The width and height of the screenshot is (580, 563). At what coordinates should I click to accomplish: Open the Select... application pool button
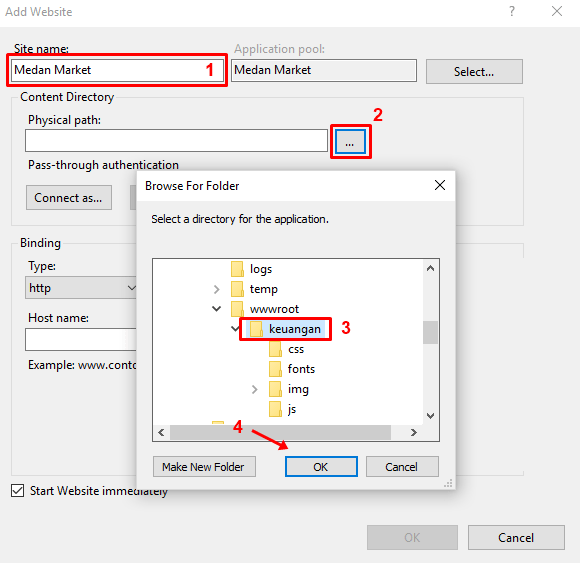click(x=474, y=71)
